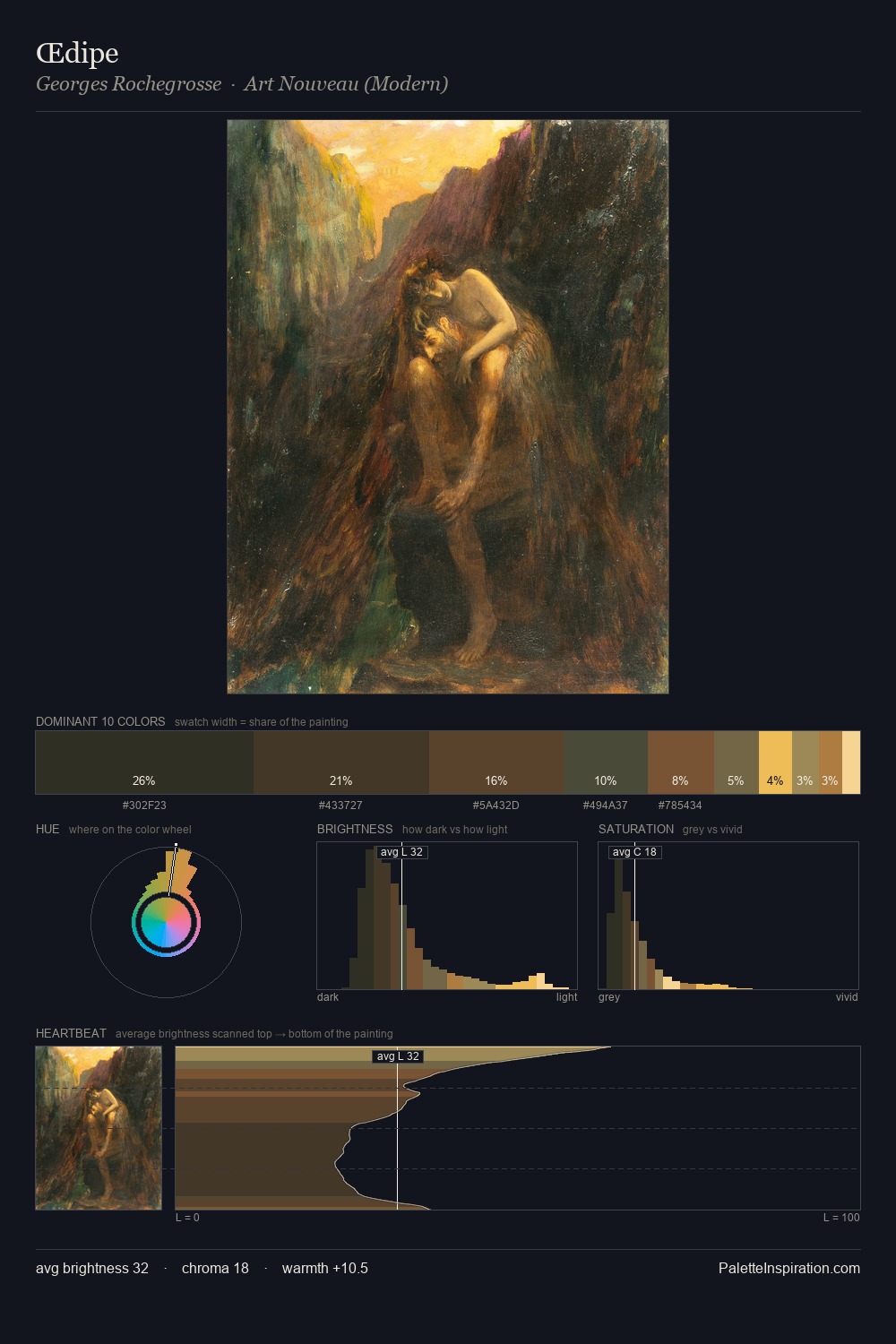Select the 8% brown swatch #785434

681,762
